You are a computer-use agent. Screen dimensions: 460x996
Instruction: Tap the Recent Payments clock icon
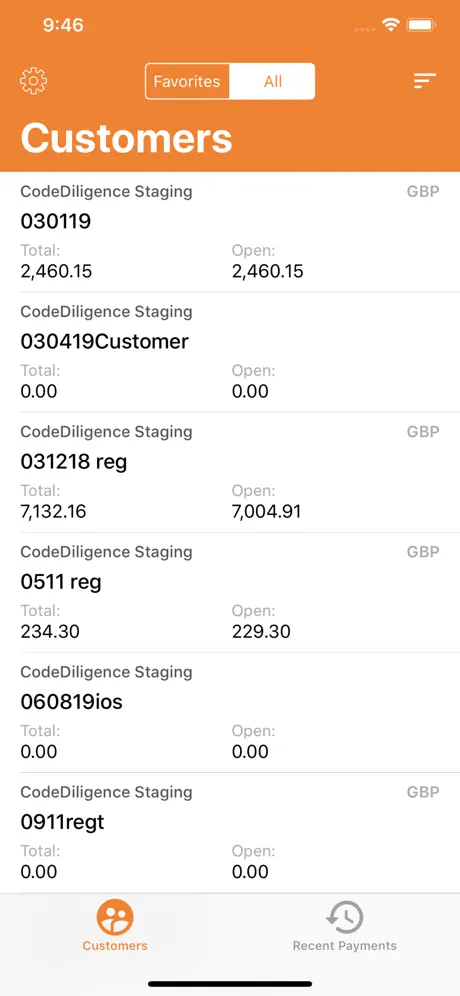coord(344,917)
